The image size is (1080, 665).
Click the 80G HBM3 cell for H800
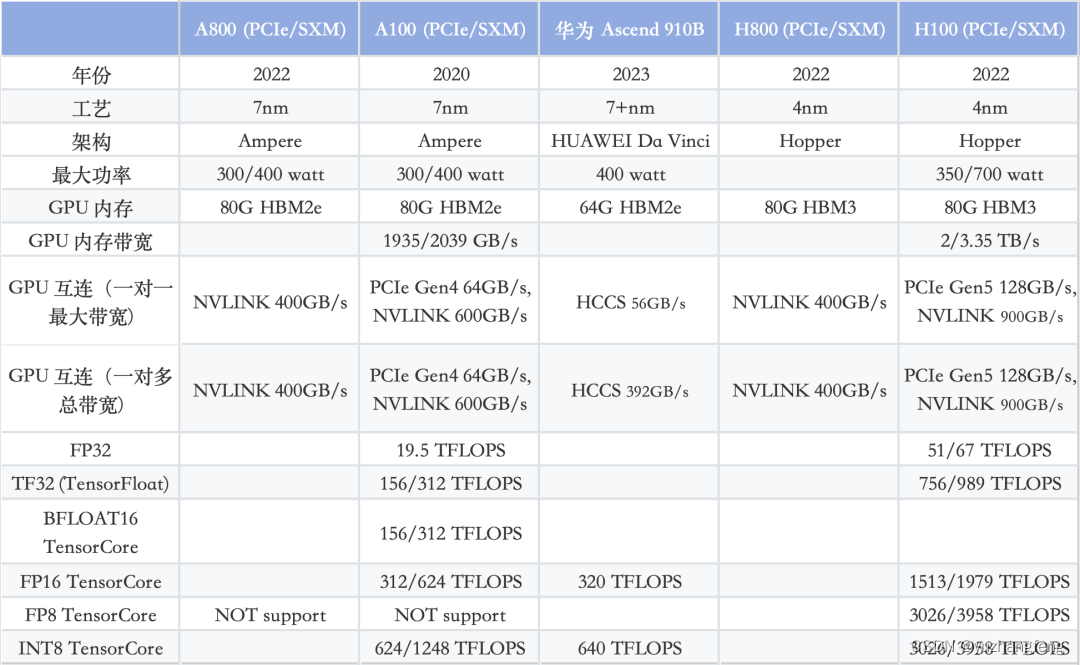(x=810, y=207)
